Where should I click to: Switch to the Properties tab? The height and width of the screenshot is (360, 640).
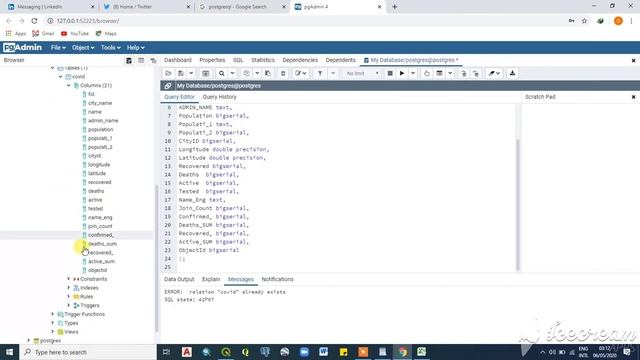pos(212,60)
